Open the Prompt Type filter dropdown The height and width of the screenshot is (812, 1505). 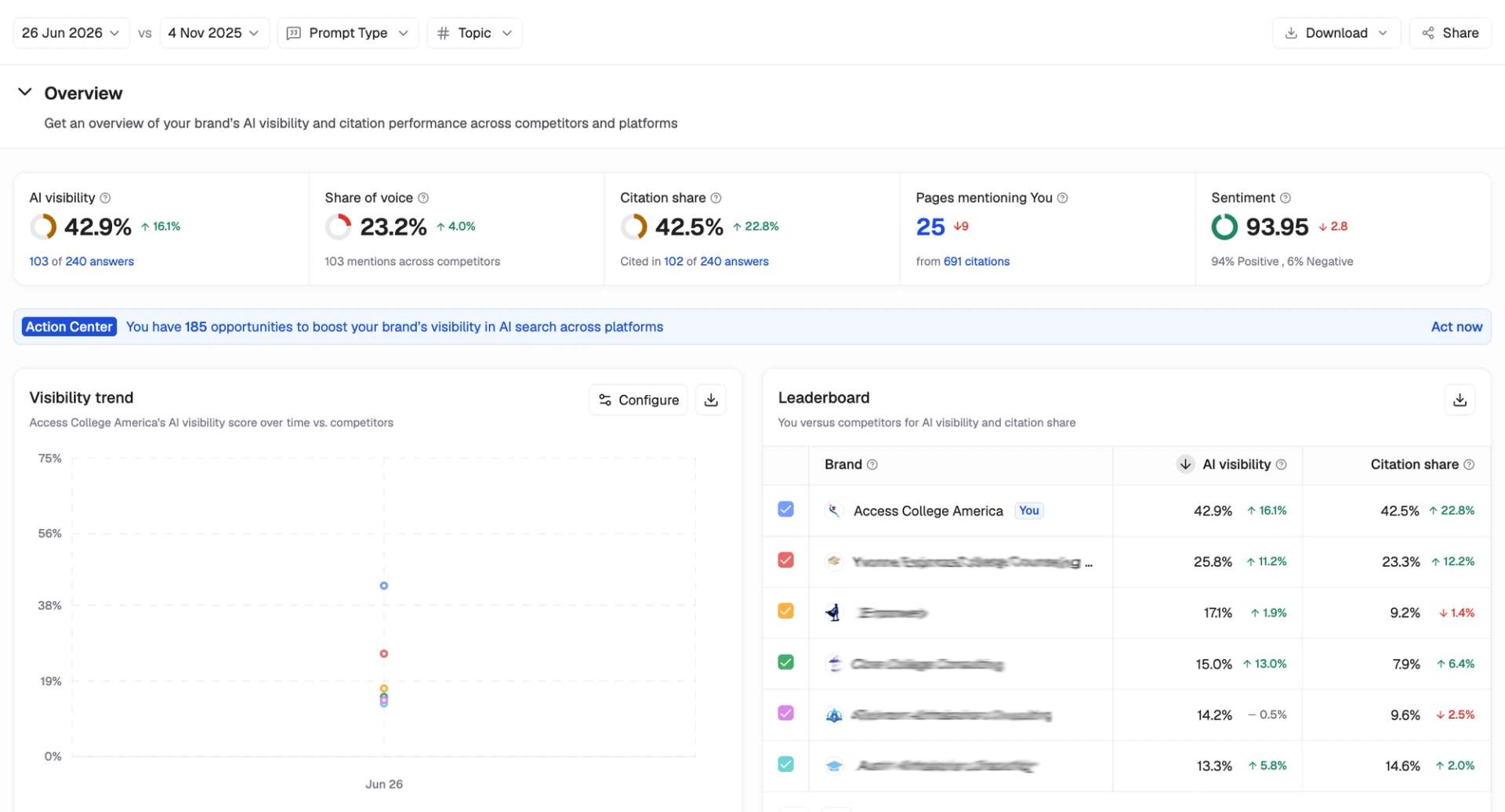(348, 33)
